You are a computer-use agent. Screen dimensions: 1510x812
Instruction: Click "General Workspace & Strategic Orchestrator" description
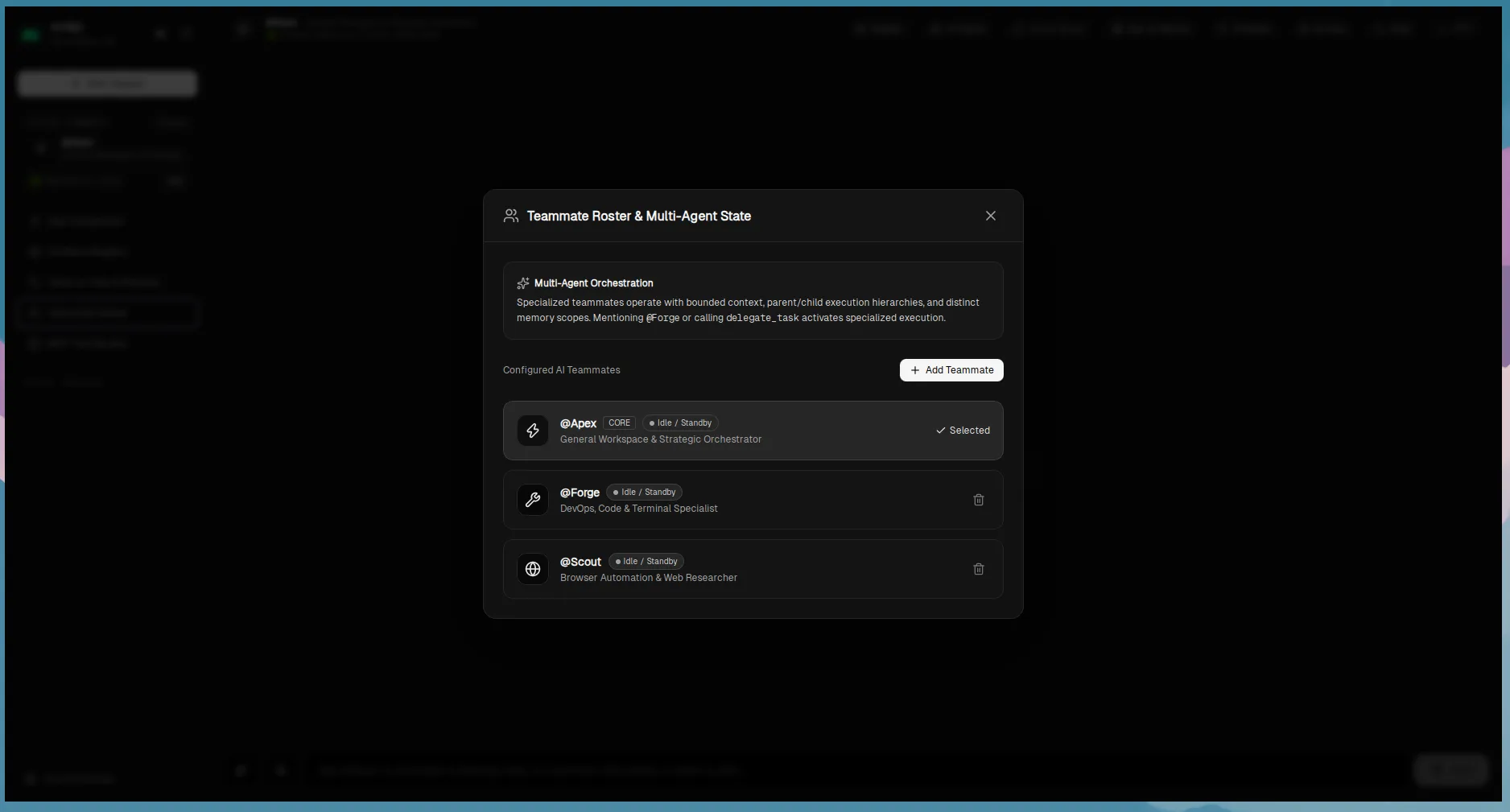[661, 439]
